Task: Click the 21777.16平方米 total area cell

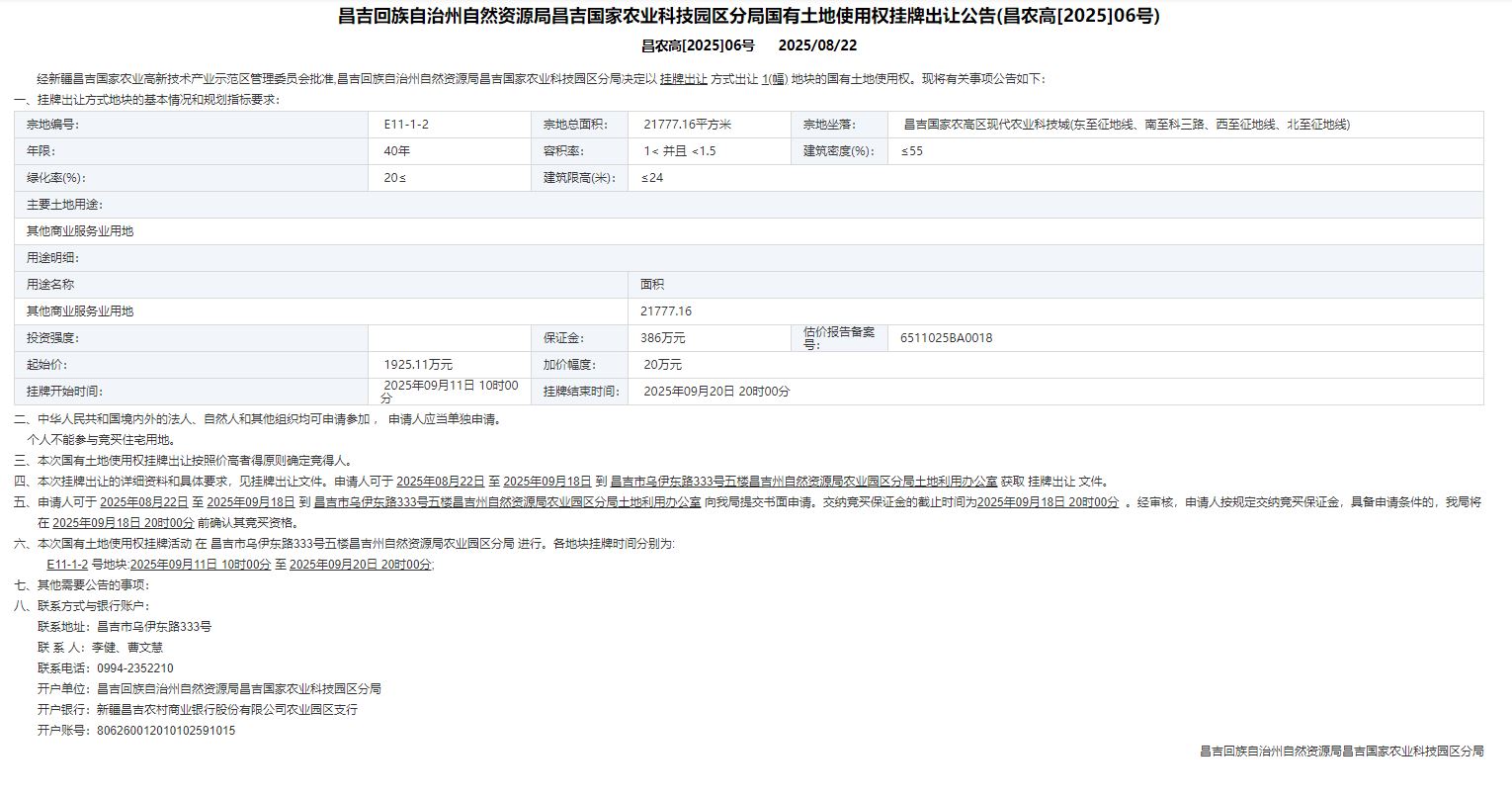Action: tap(687, 125)
